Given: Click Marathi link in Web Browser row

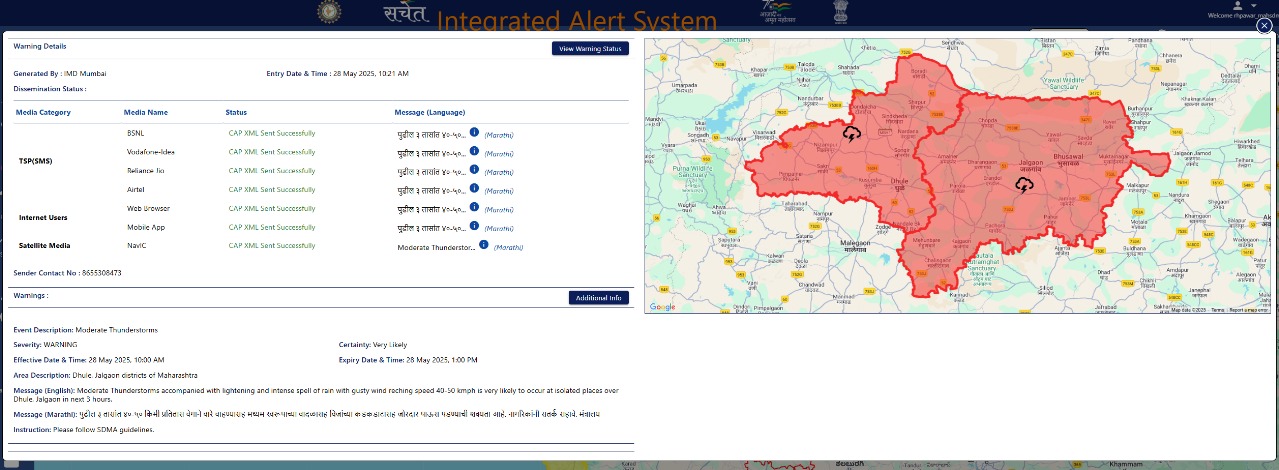Looking at the screenshot, I should [x=499, y=210].
